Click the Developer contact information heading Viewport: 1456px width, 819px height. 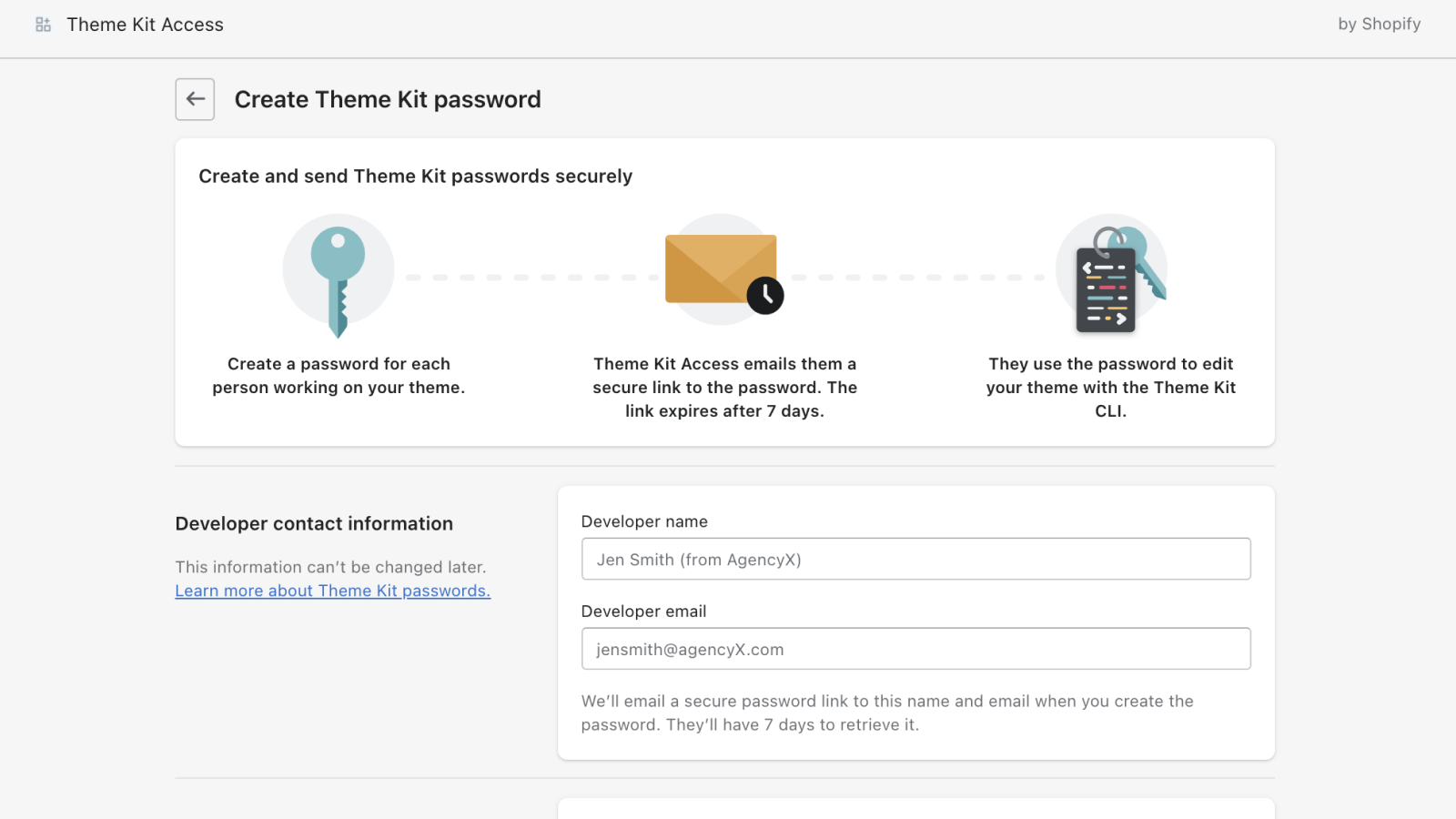tap(314, 523)
